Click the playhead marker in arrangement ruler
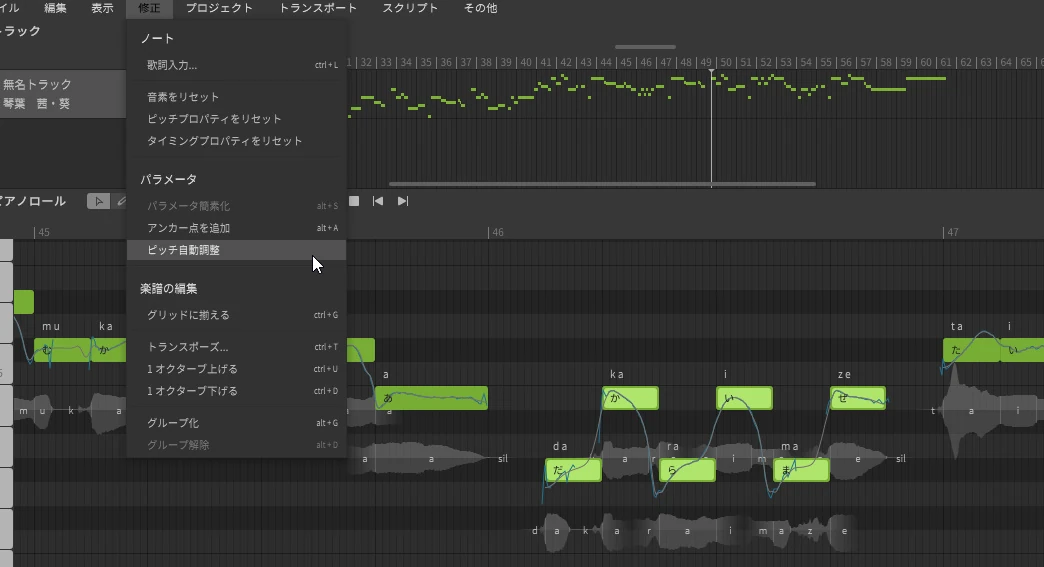This screenshot has width=1044, height=567. tap(711, 71)
